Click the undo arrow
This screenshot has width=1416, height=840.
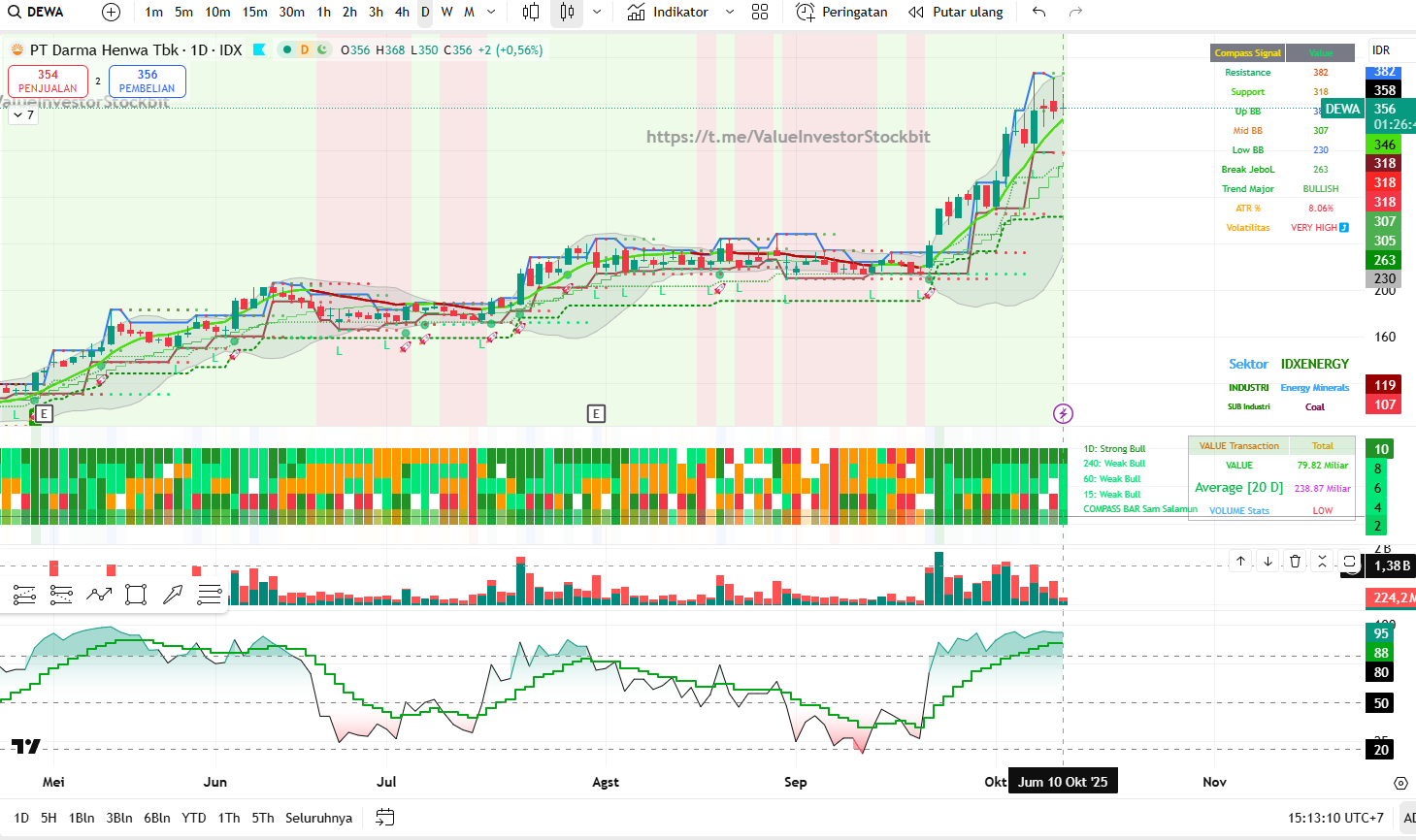1039,12
